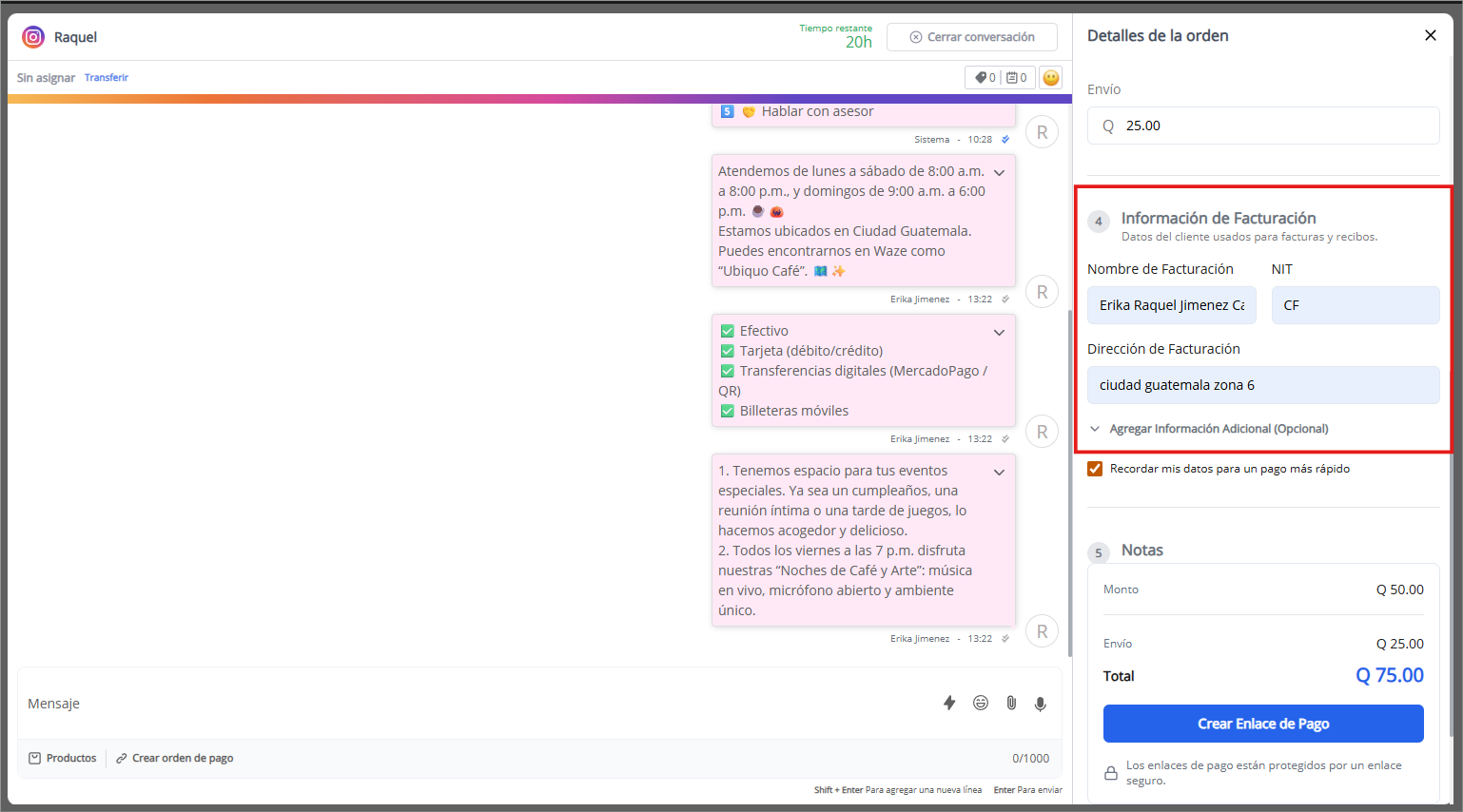Click the Transferir link

point(107,78)
